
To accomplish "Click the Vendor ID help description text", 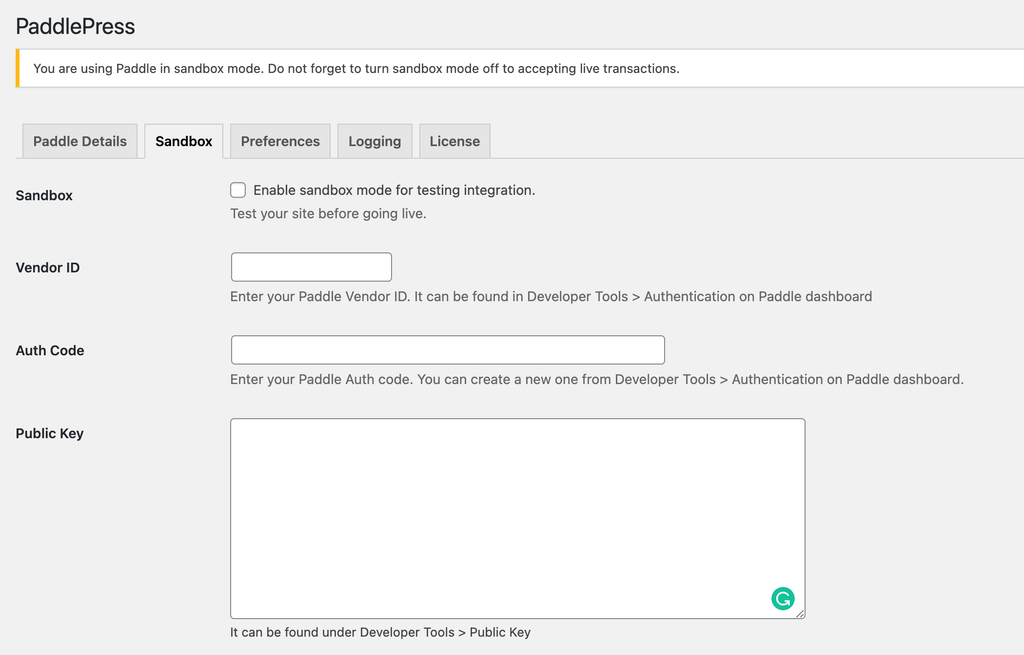I will [551, 296].
